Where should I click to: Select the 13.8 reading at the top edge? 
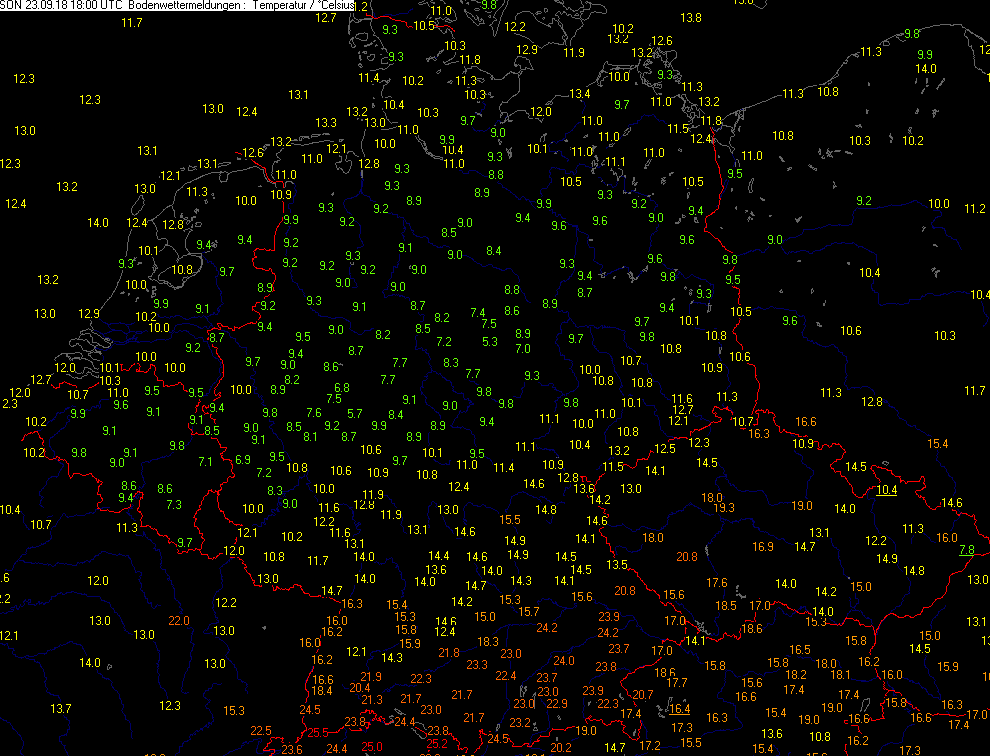[690, 18]
